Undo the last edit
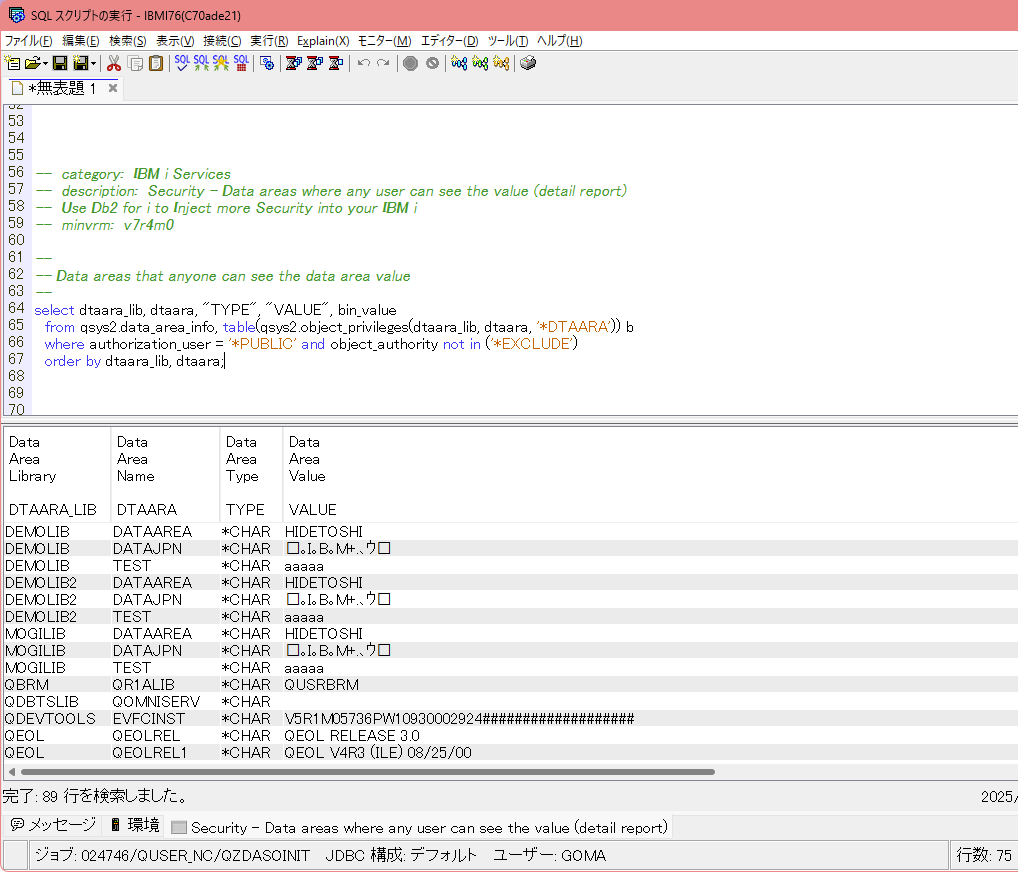Screen dimensions: 1018x872 click(364, 63)
